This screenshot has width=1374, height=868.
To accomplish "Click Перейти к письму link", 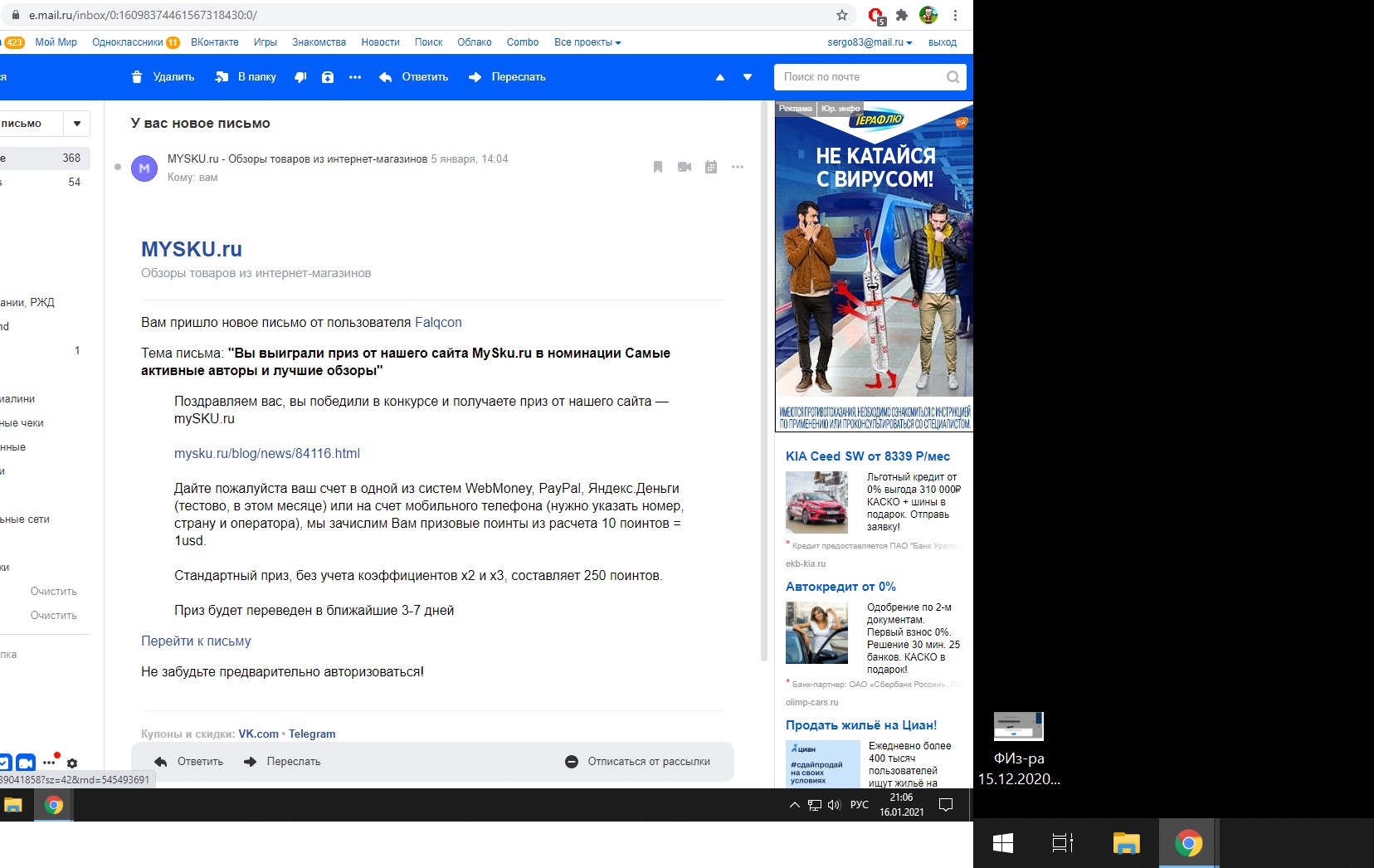I will (196, 641).
